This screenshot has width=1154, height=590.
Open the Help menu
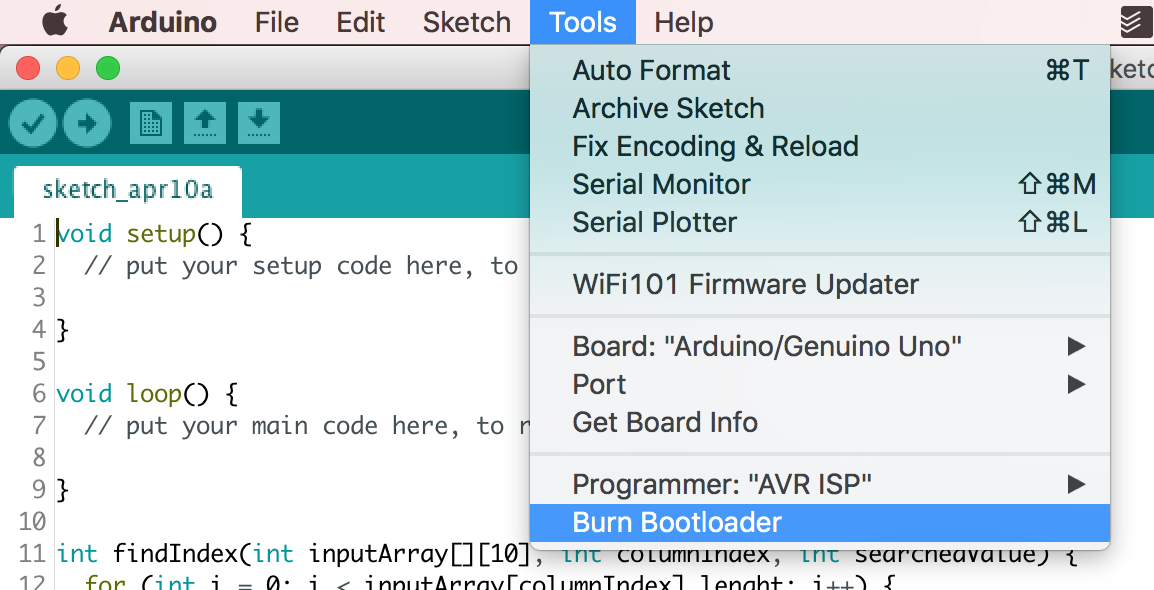point(684,22)
